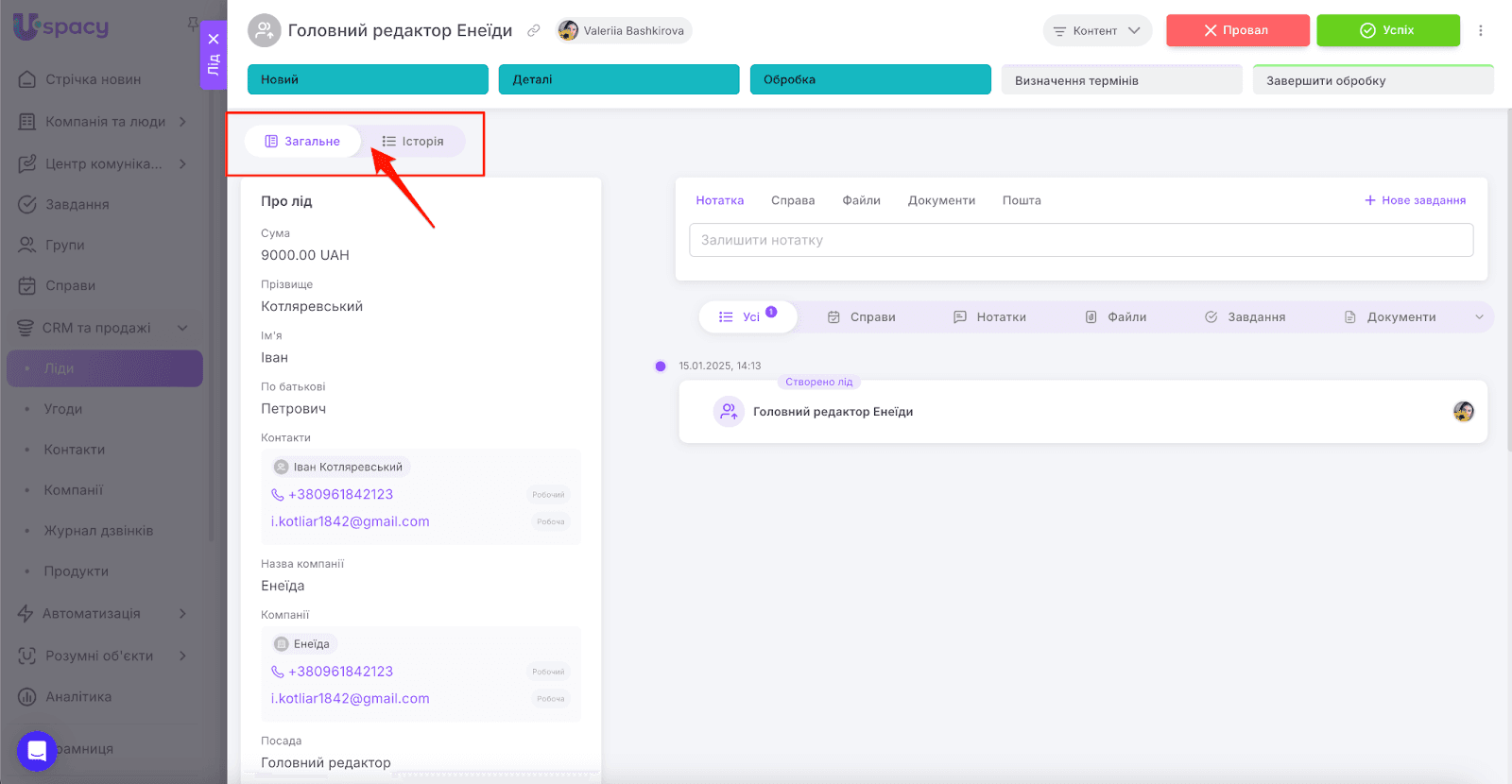Click the Сума value 9000.00 UAH
The width and height of the screenshot is (1512, 784).
pos(305,255)
